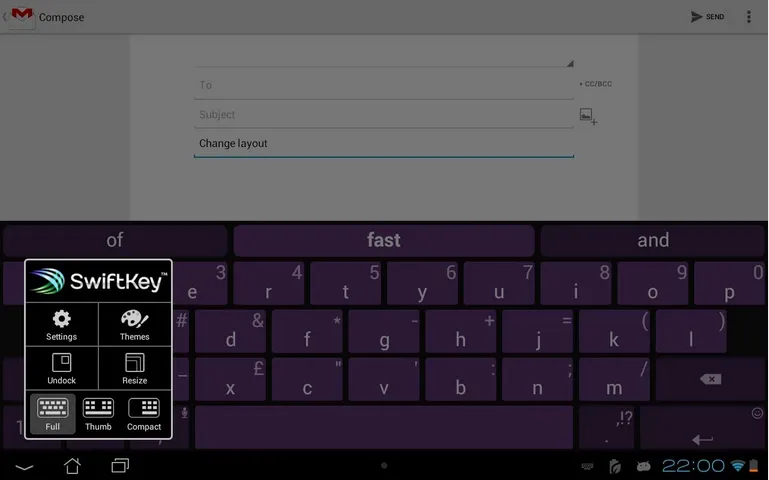Open keyboard input method tray icon
This screenshot has width=769, height=480.
(x=587, y=466)
